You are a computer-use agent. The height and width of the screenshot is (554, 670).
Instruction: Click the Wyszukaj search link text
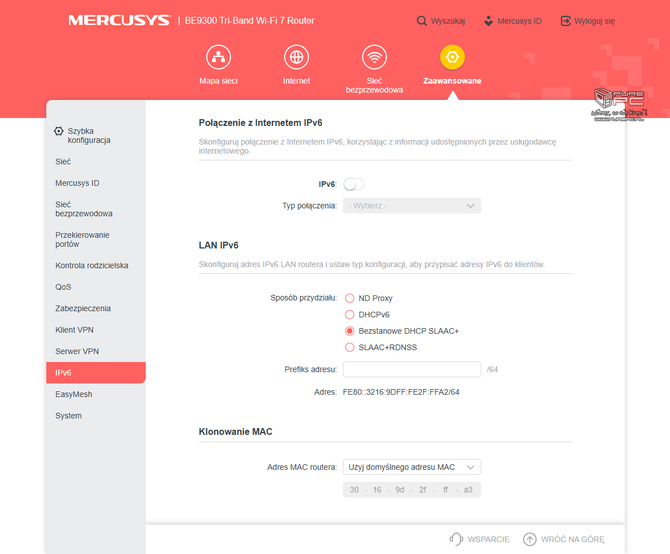pos(448,21)
